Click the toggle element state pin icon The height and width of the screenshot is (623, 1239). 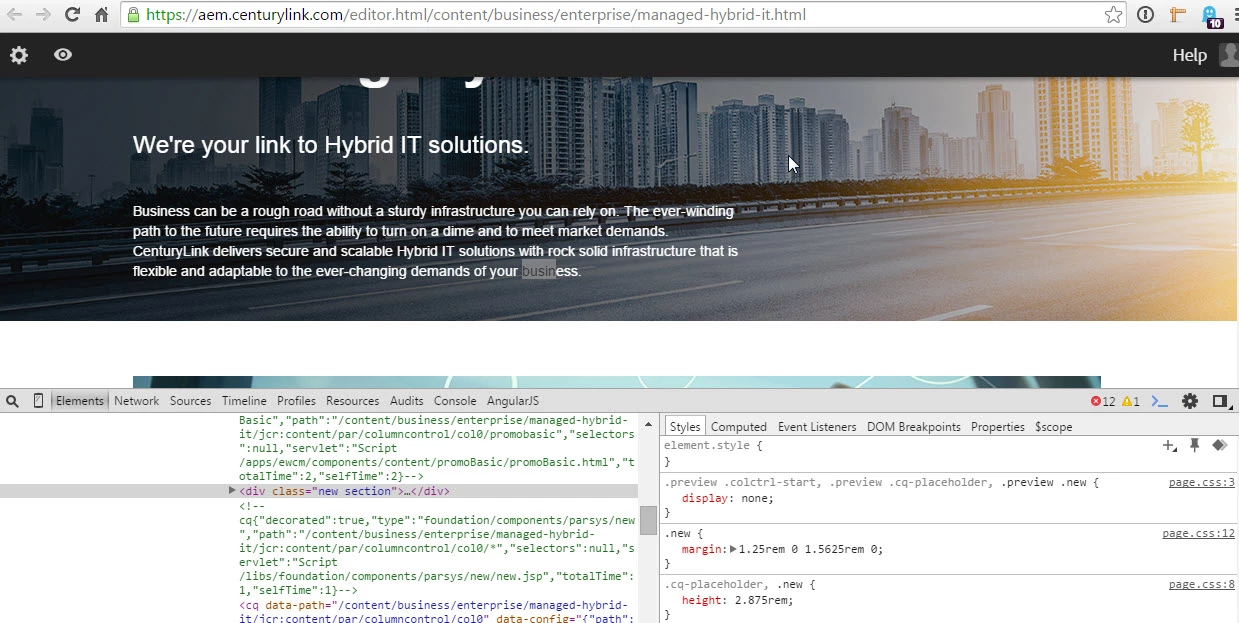[1194, 446]
